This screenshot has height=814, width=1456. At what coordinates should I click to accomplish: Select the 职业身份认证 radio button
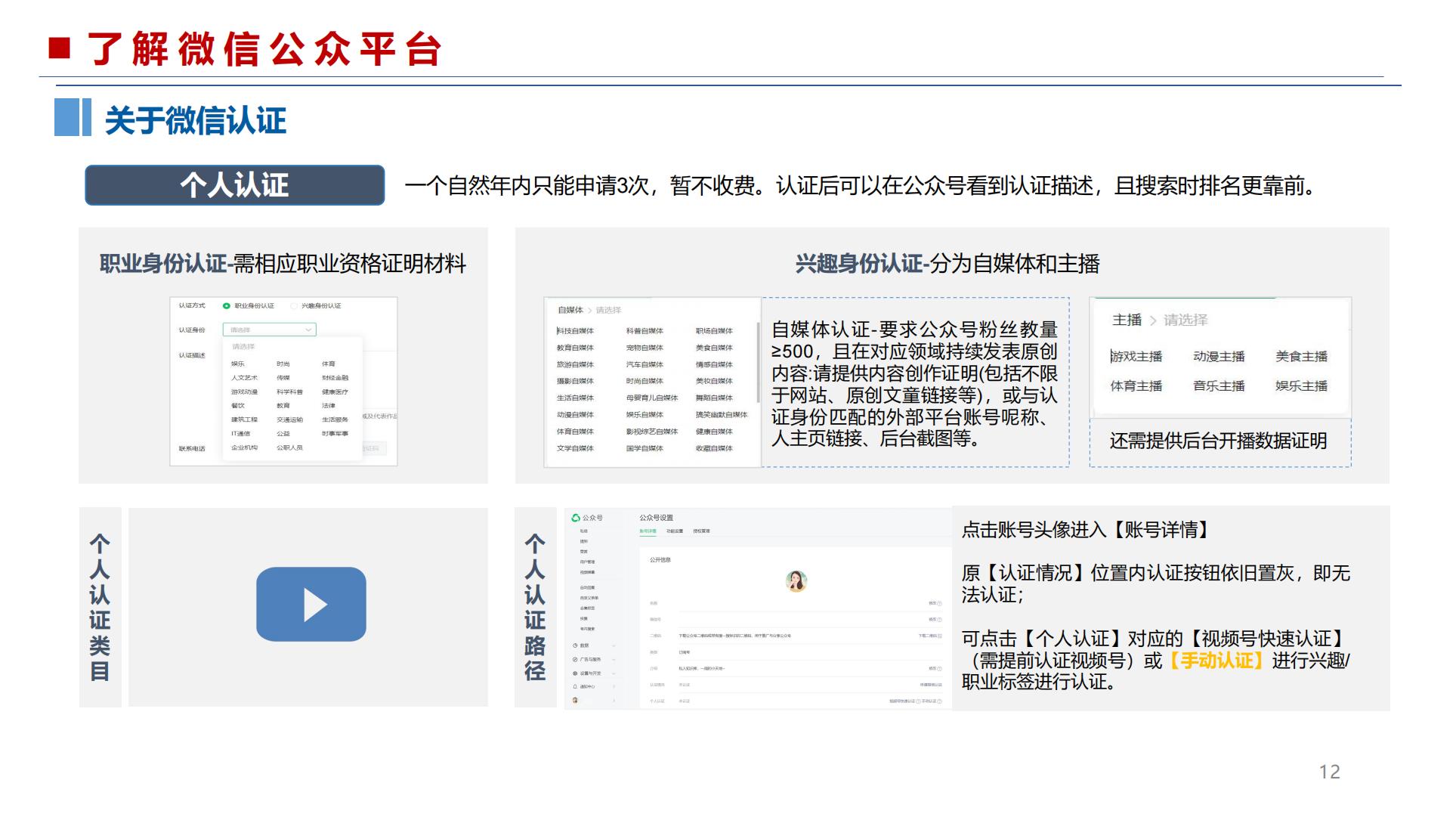pos(226,306)
